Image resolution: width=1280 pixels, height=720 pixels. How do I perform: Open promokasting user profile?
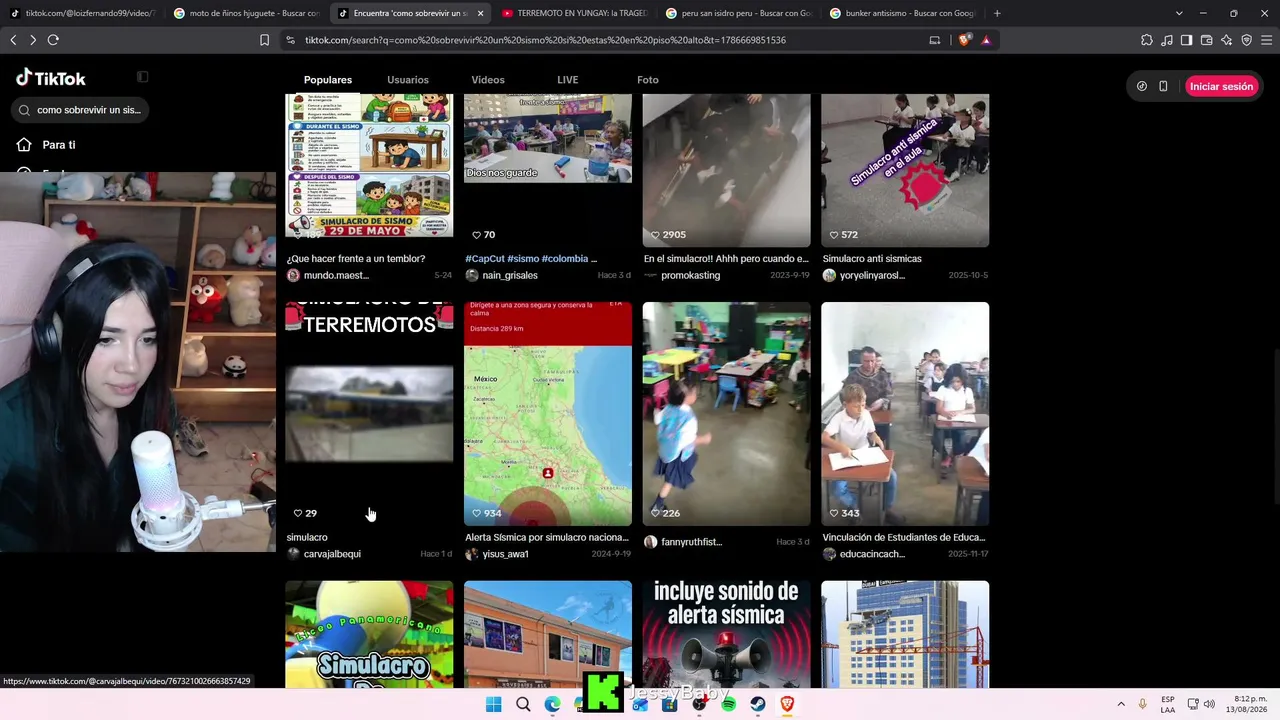(x=683, y=275)
